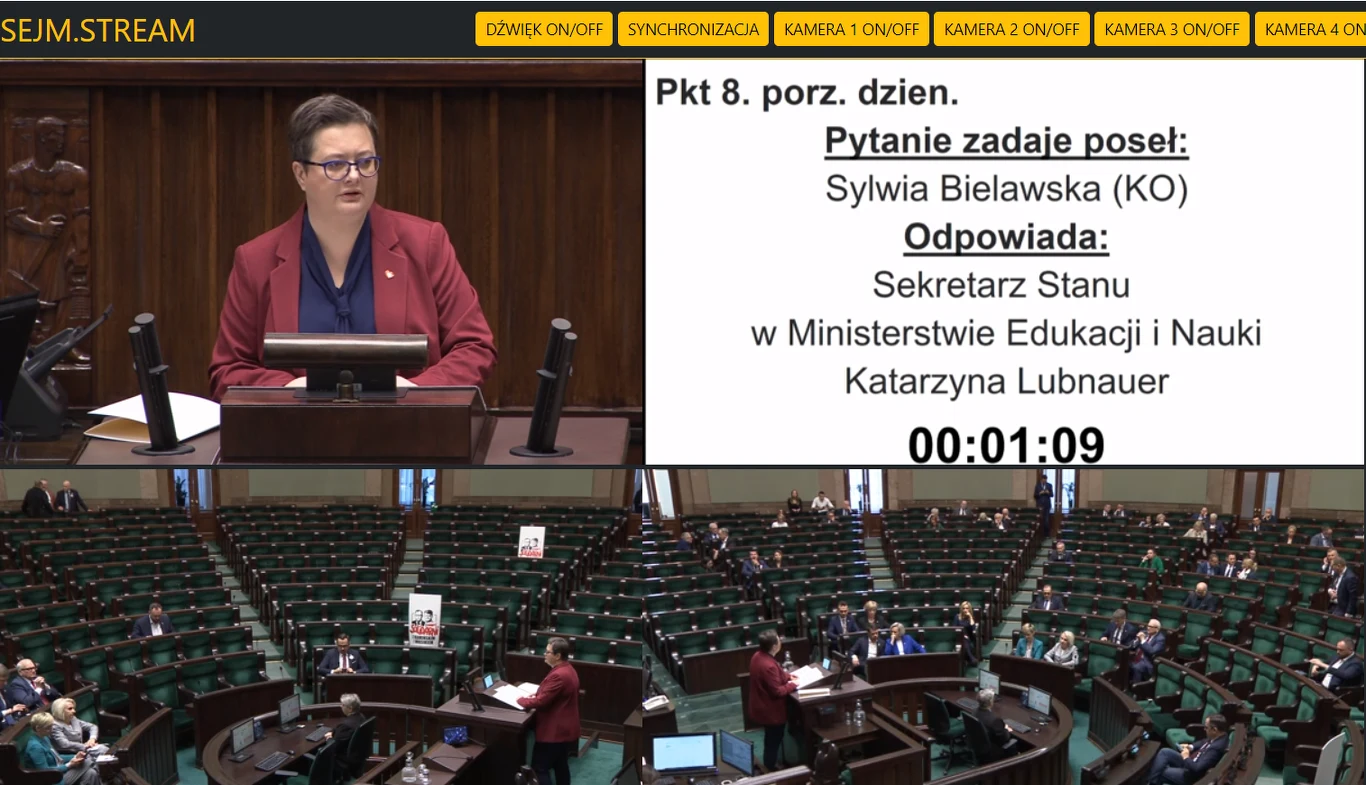Select the Sylwia Bielawska (KO) name text

[x=1005, y=186]
